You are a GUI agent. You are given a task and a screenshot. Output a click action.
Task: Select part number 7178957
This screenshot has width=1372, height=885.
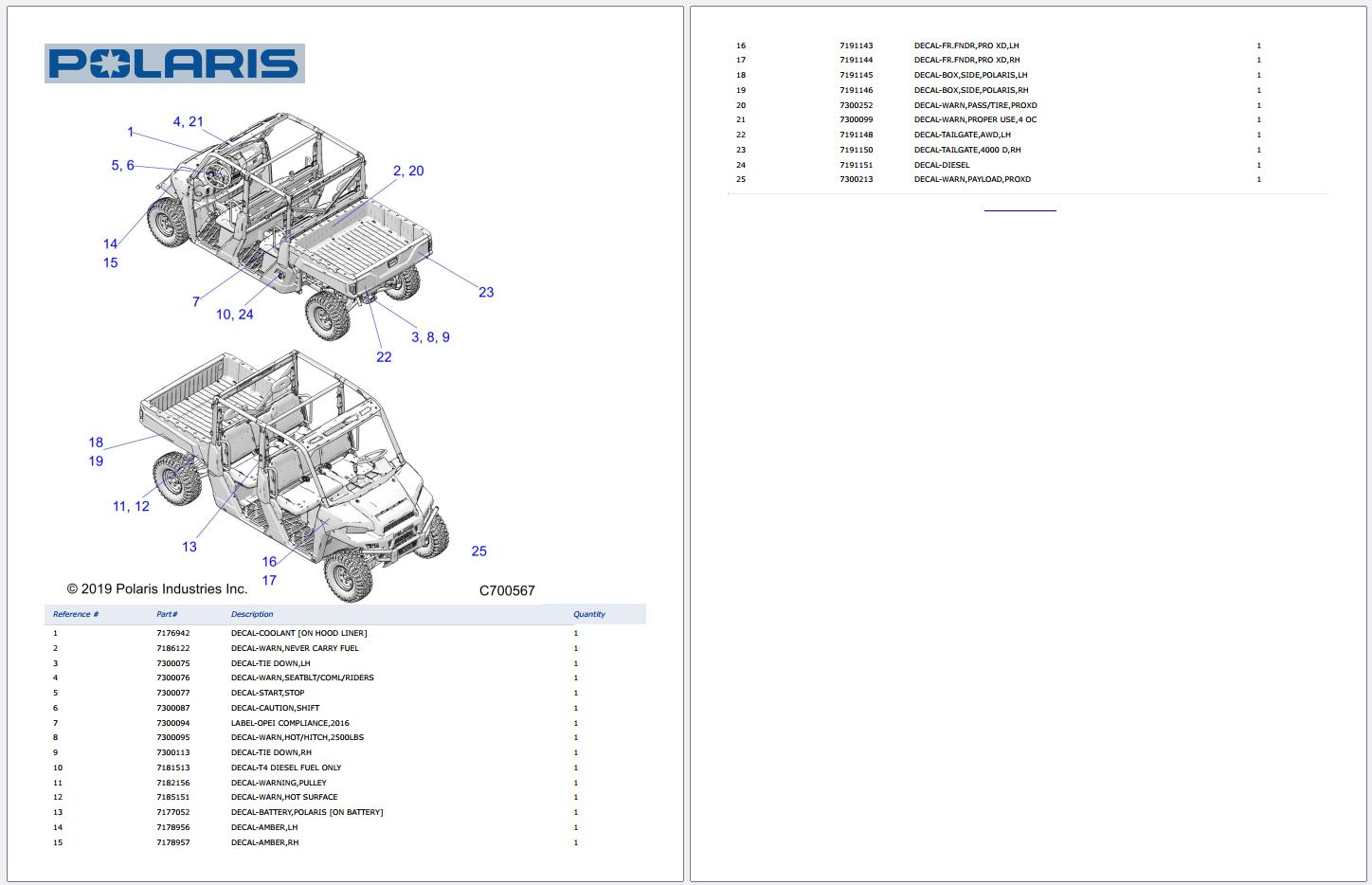pyautogui.click(x=173, y=842)
